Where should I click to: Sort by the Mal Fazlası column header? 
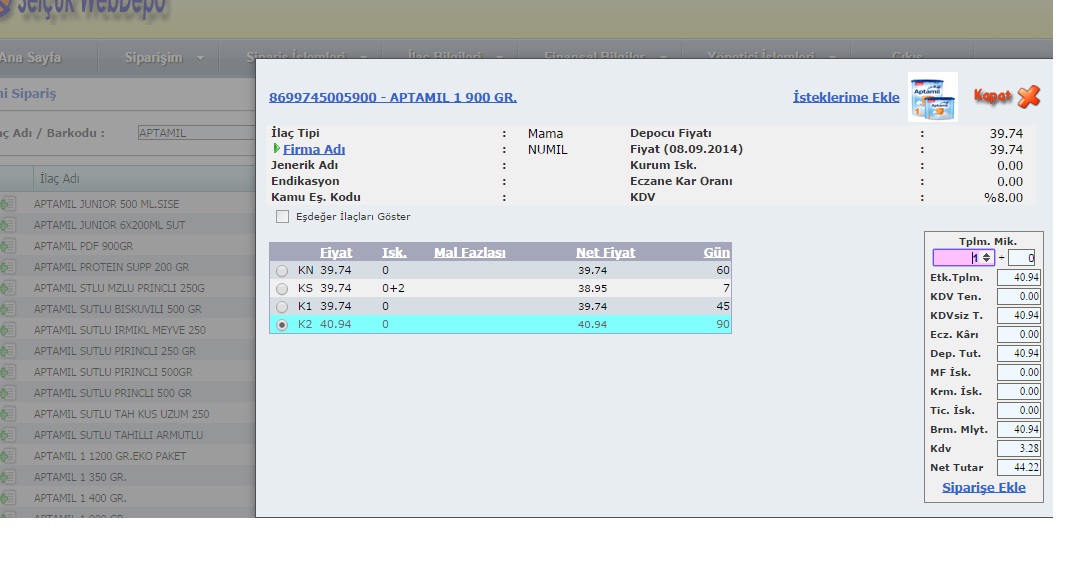[470, 252]
